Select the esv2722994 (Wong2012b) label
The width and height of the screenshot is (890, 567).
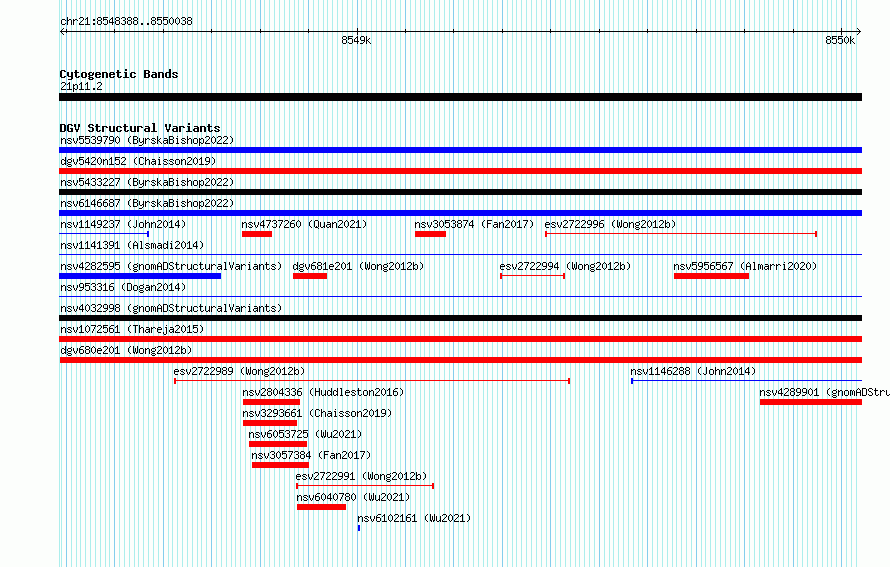tap(565, 266)
